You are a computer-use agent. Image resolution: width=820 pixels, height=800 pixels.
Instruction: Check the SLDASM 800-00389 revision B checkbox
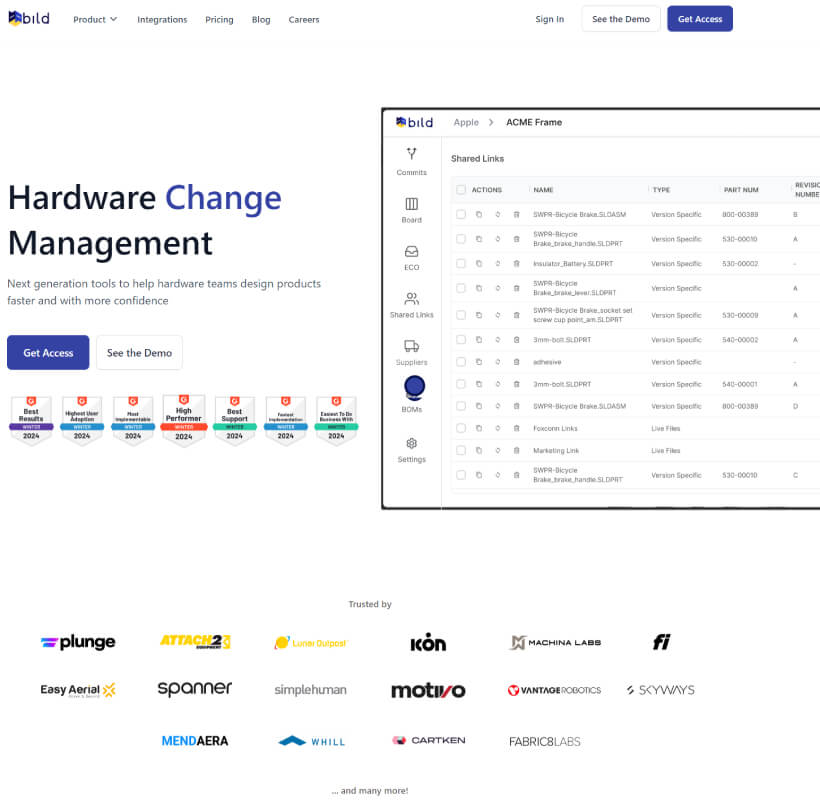point(461,214)
